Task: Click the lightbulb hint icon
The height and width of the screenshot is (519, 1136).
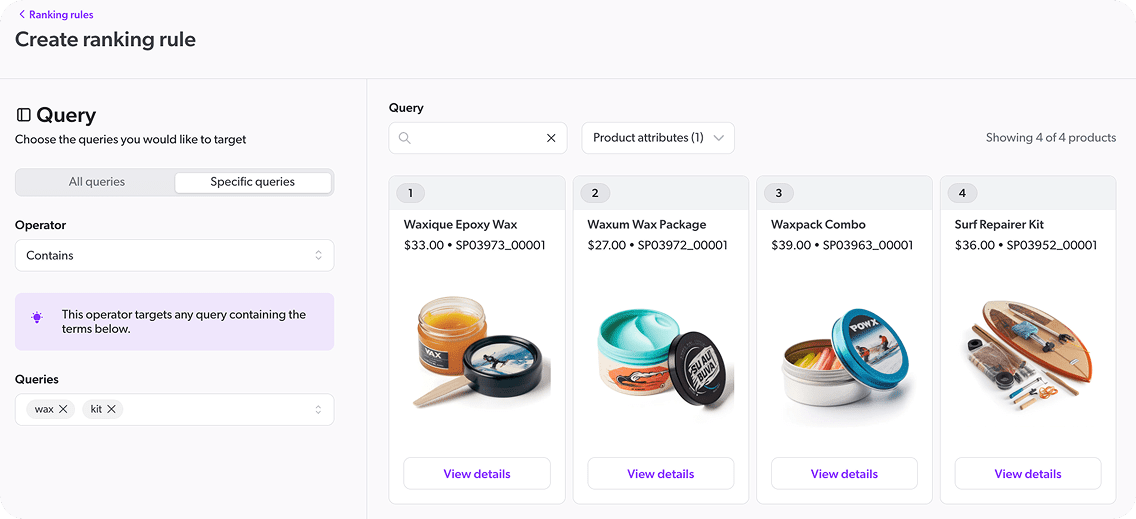Action: point(37,317)
